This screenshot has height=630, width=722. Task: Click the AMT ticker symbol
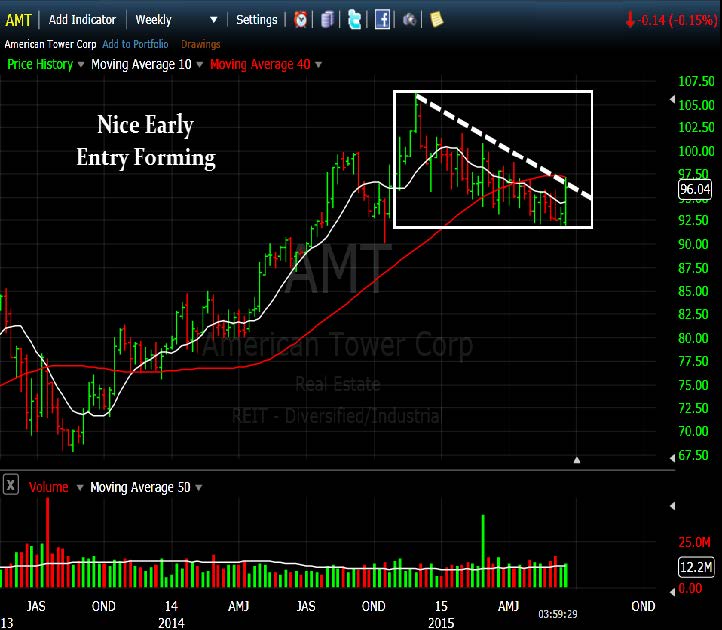(x=18, y=20)
